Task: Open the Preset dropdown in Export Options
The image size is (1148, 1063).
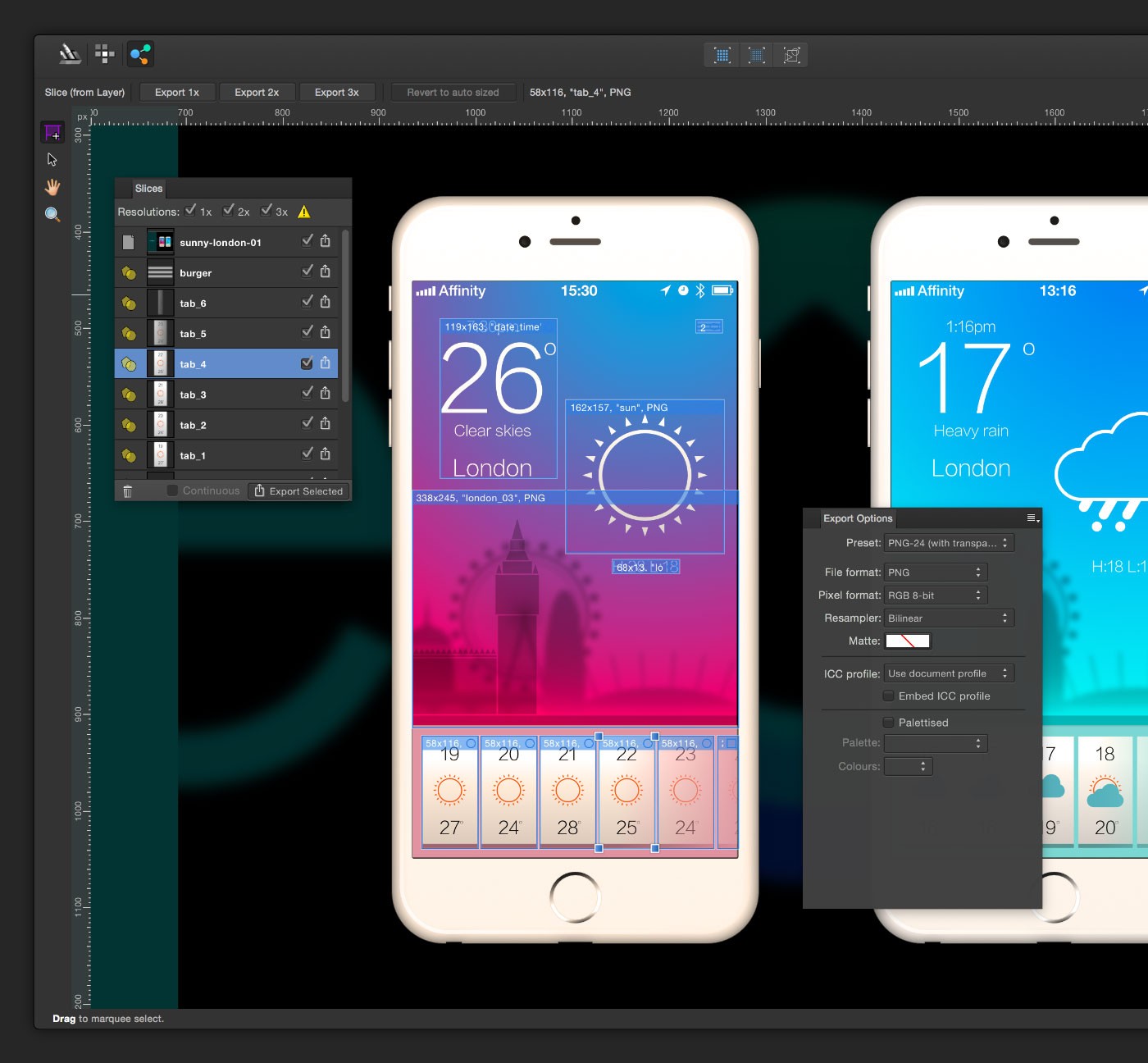Action: click(x=948, y=542)
